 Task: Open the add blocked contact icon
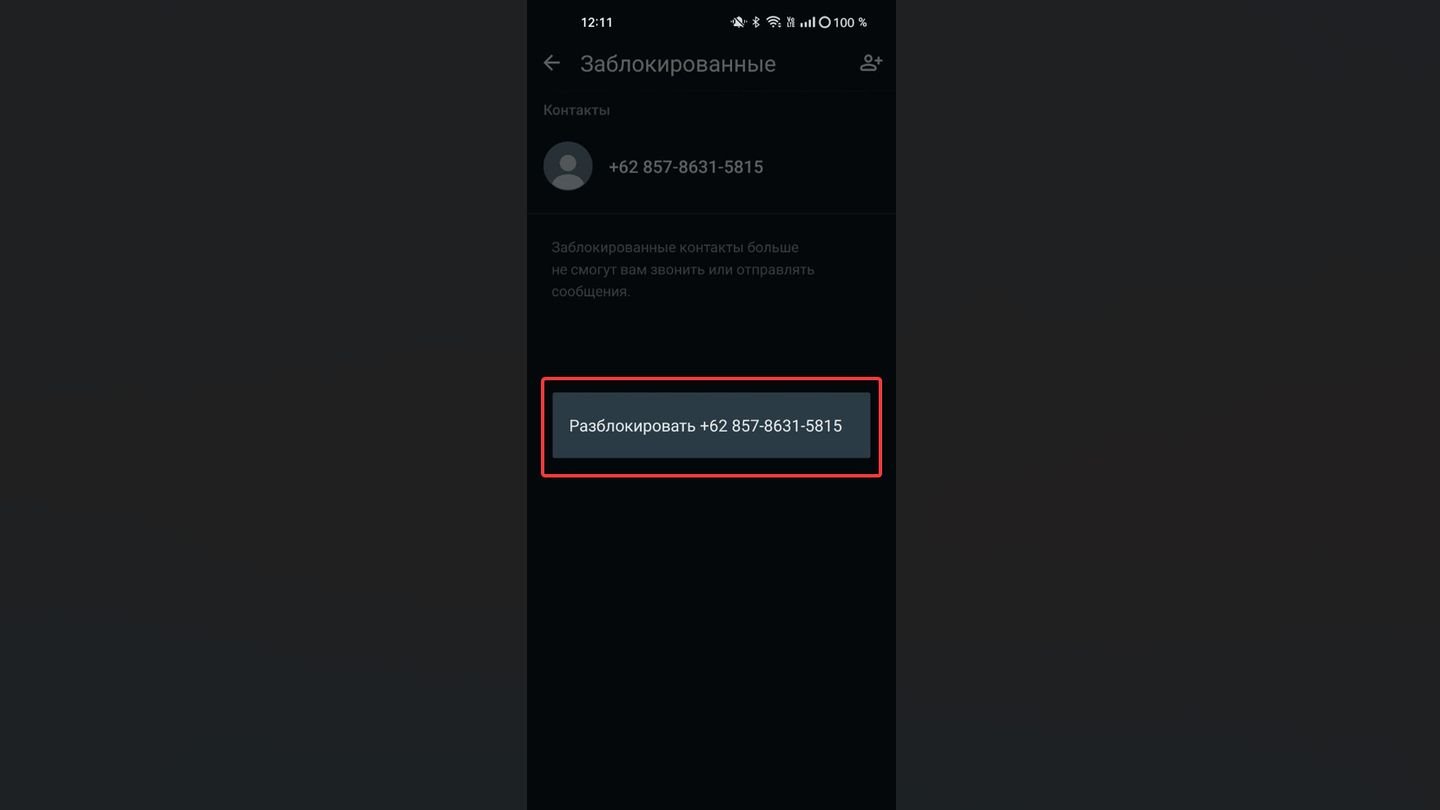tap(871, 63)
